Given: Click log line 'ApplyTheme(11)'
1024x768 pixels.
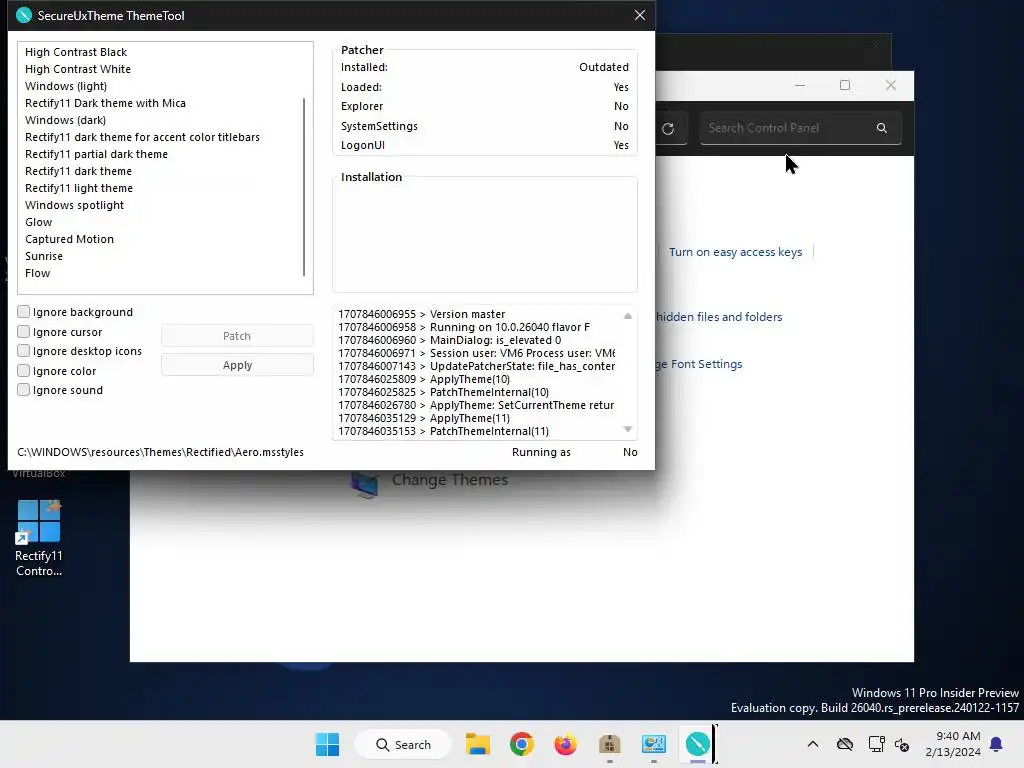Looking at the screenshot, I should 424,418.
